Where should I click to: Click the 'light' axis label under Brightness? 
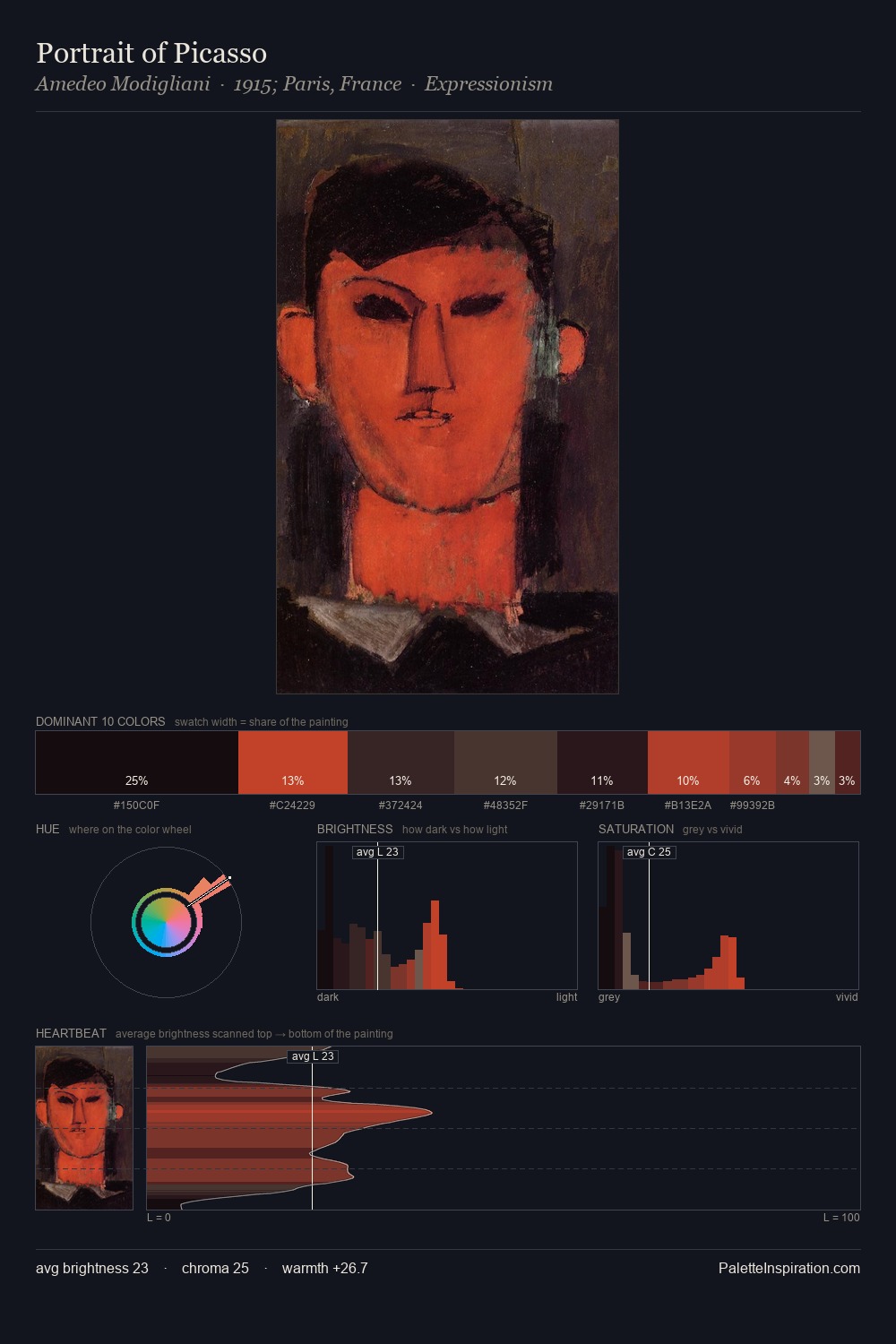coord(566,997)
